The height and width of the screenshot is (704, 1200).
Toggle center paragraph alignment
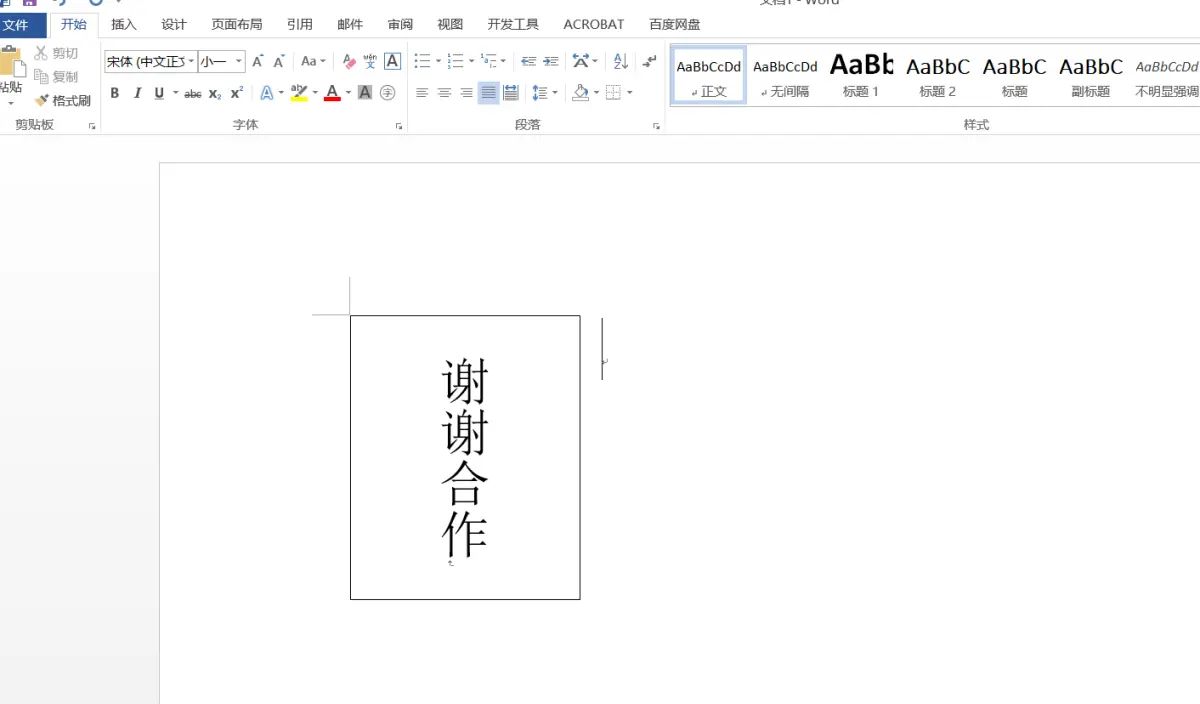[445, 94]
